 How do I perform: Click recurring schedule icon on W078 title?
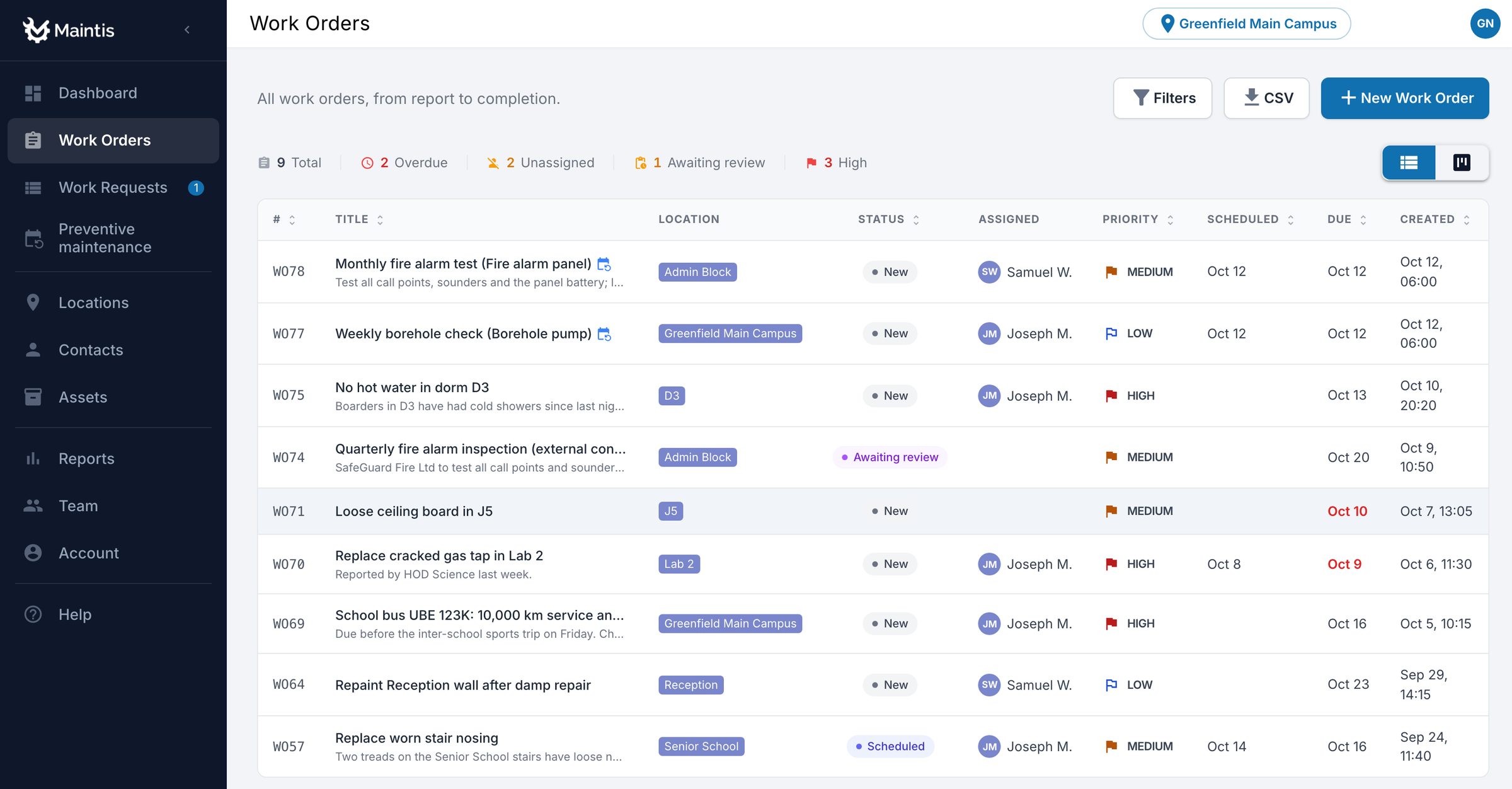point(604,264)
